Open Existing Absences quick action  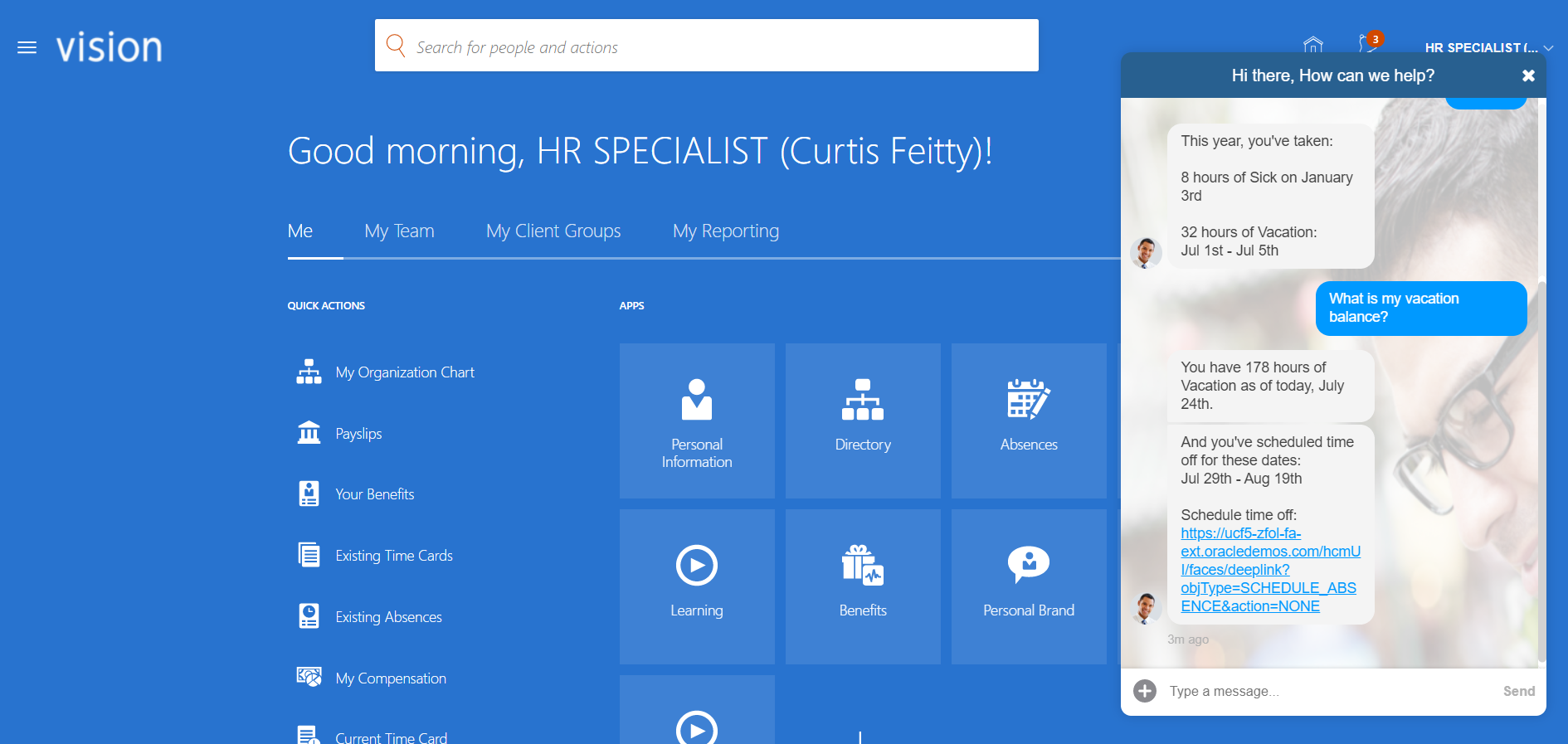click(x=388, y=617)
